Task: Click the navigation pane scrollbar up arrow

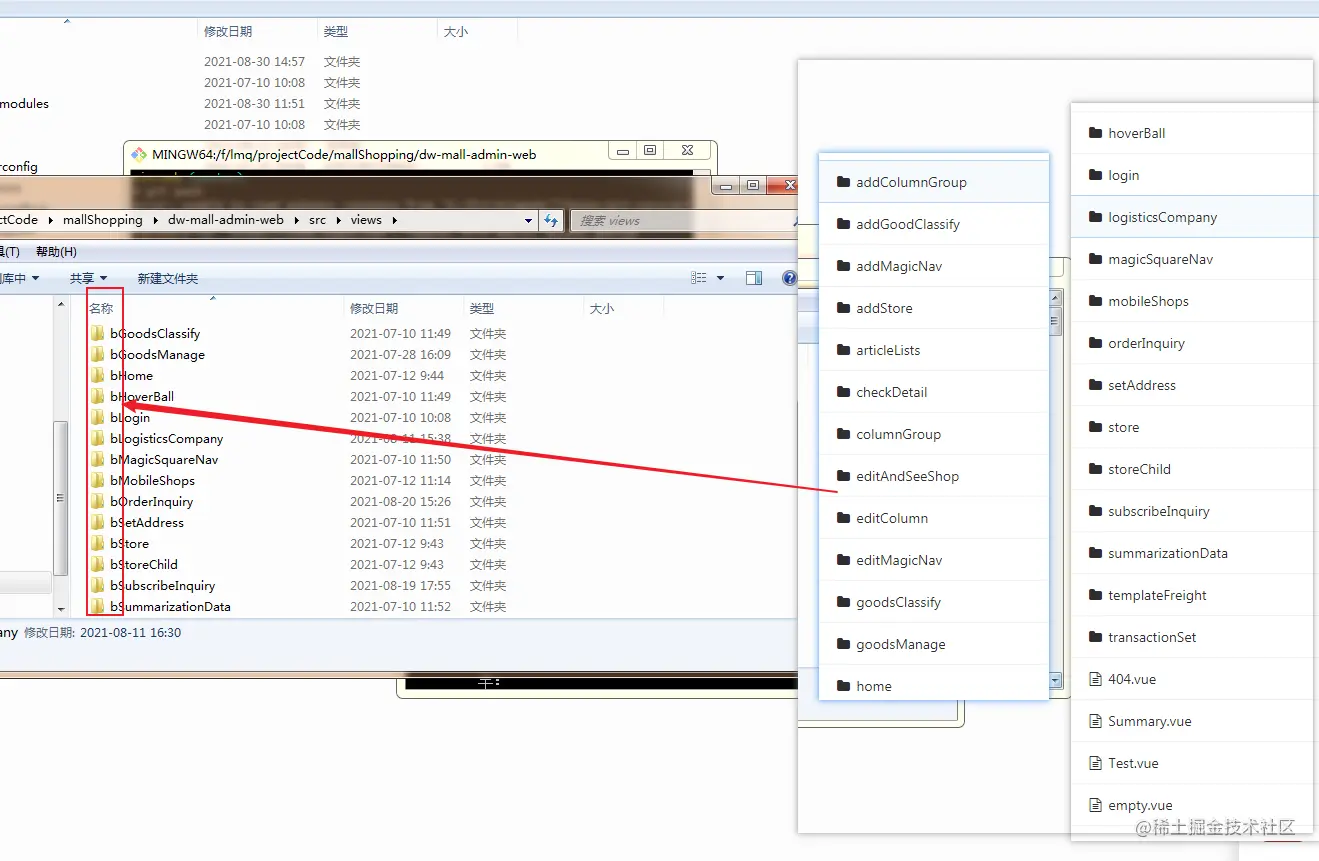Action: pyautogui.click(x=61, y=304)
